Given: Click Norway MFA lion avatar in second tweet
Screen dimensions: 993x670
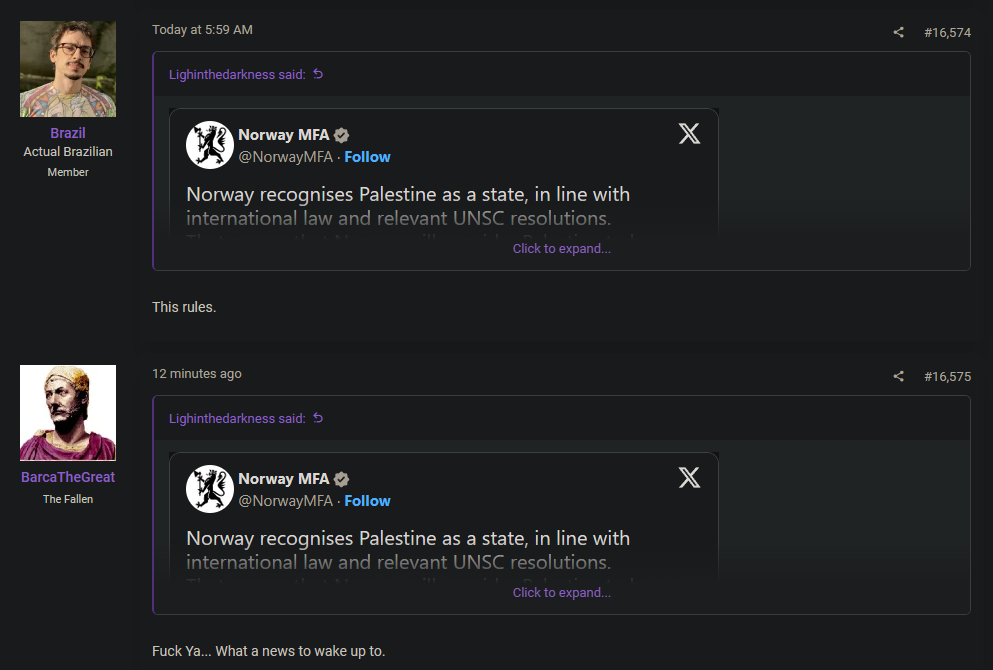Looking at the screenshot, I should pos(210,489).
